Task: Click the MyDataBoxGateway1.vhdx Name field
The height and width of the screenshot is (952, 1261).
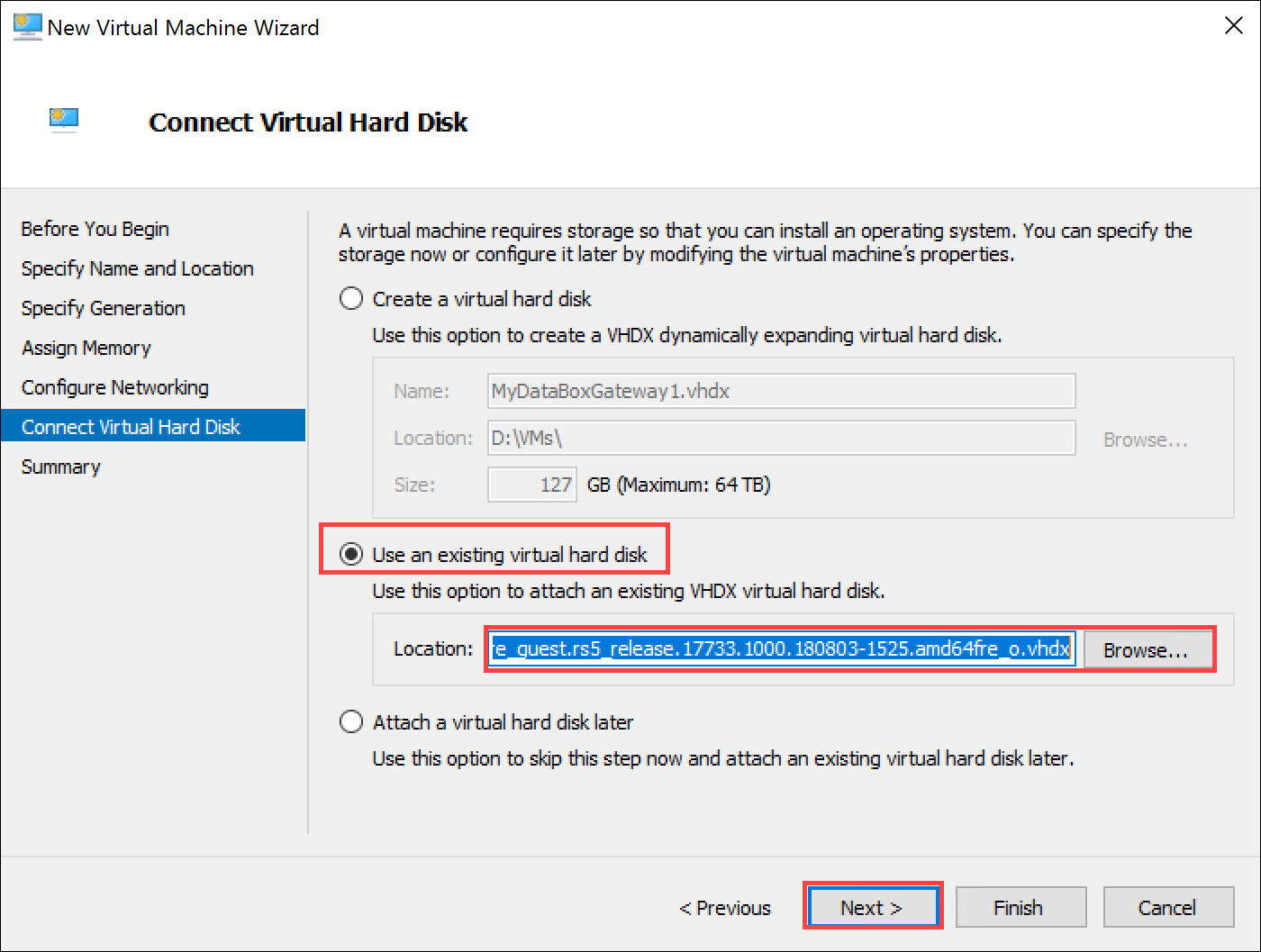Action: click(x=780, y=391)
